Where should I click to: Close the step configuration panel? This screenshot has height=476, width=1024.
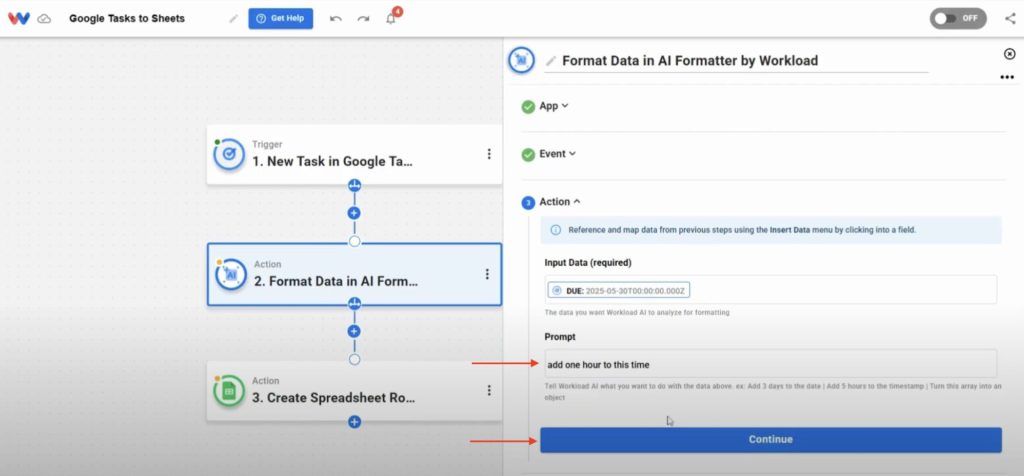click(1010, 54)
